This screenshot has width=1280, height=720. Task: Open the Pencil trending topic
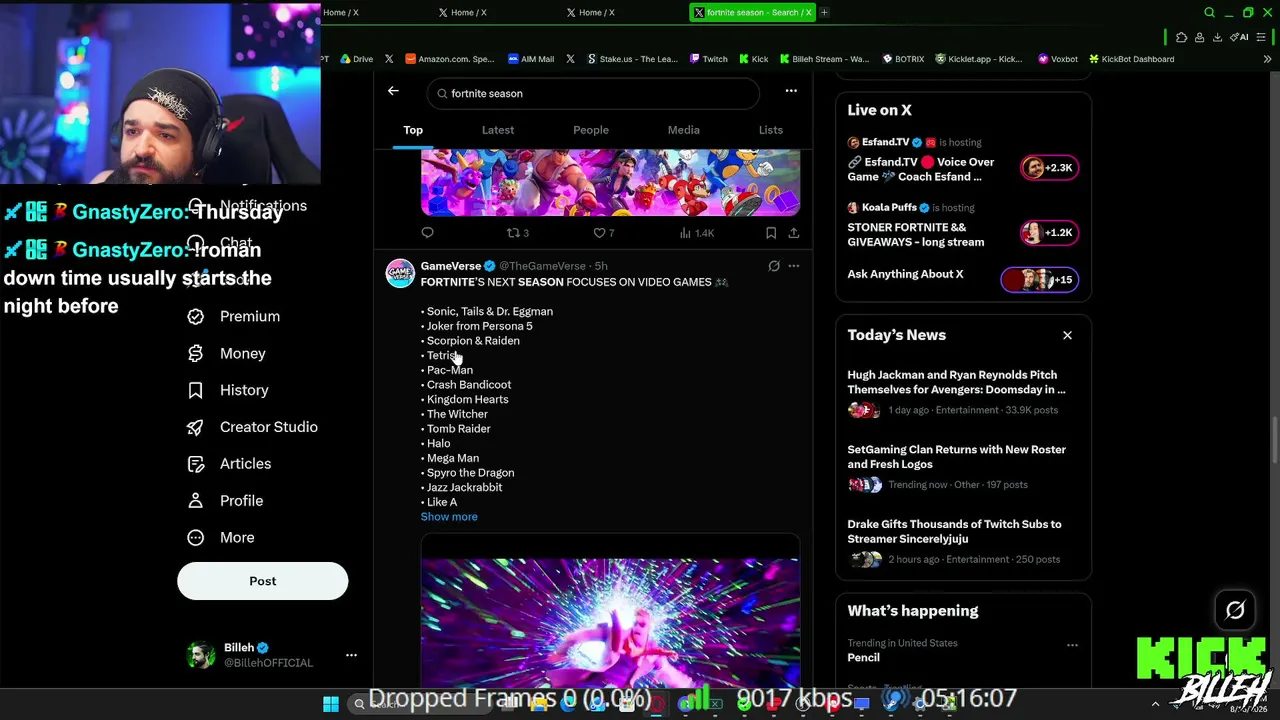864,658
